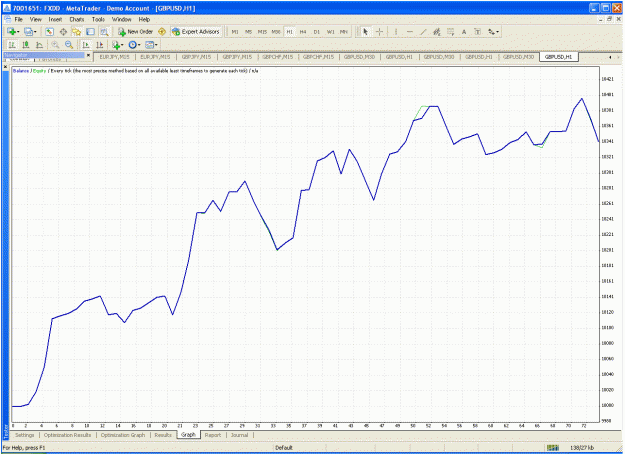Open the Tools menu
The image size is (625, 454).
tap(98, 19)
